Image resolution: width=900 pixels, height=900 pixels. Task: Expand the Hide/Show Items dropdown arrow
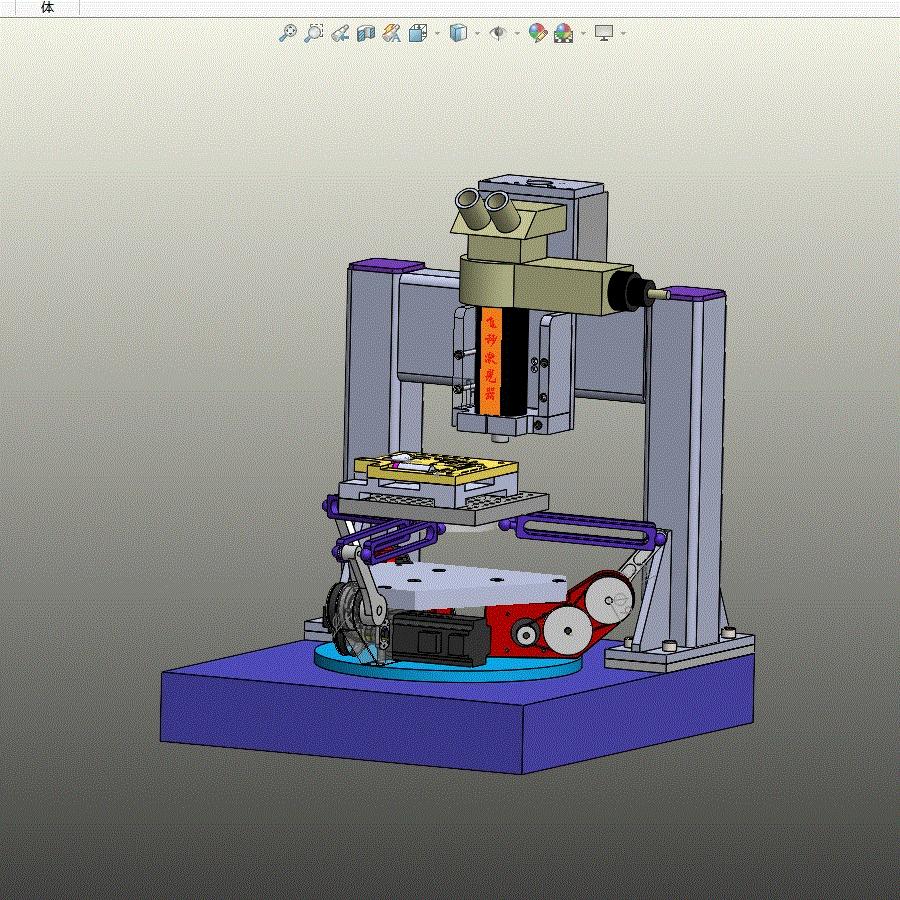coord(517,33)
